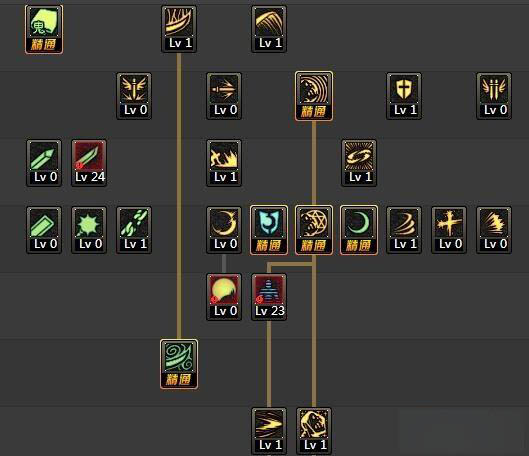
Task: Select the green ghost 鬼 mastered skill
Action: (44, 29)
